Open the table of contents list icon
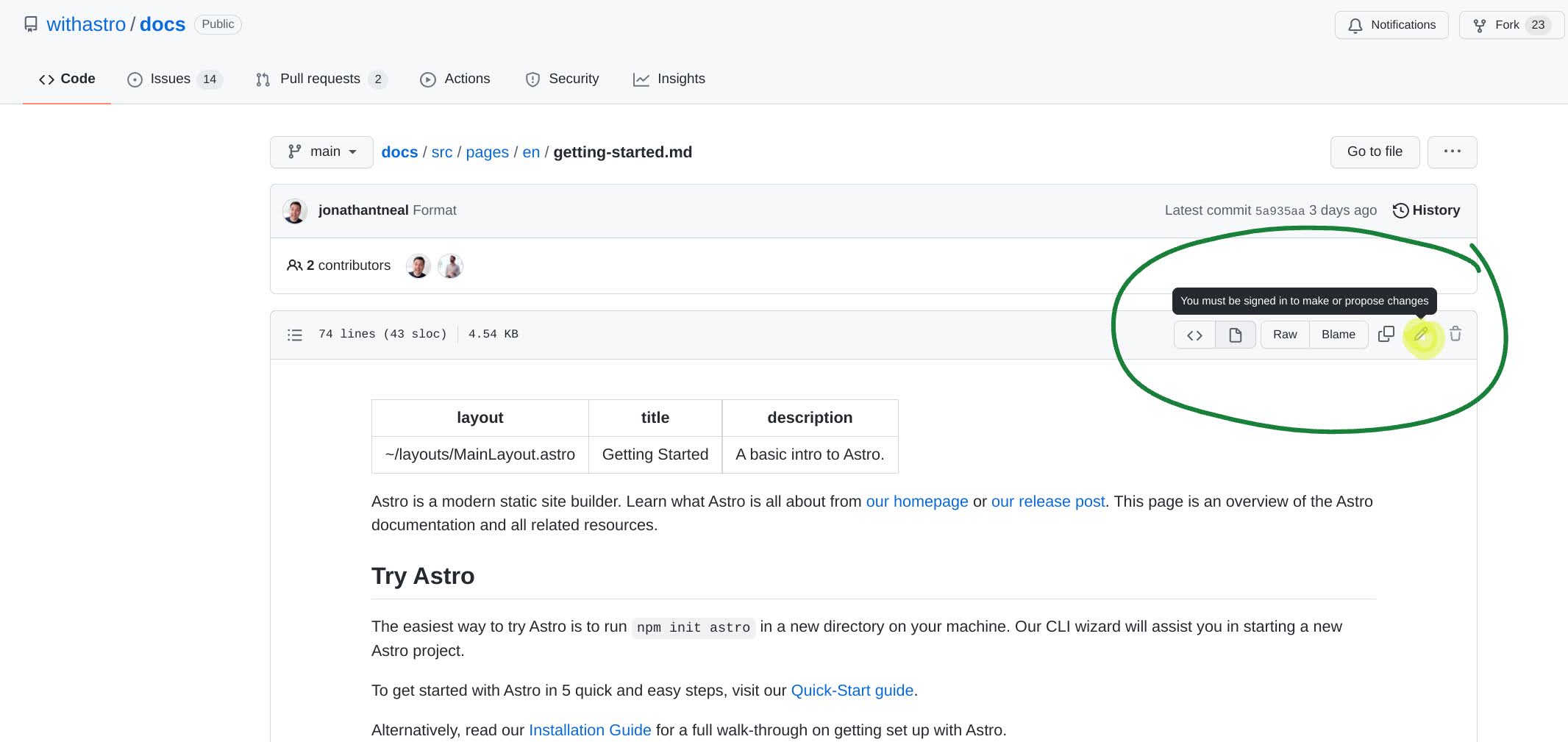1568x742 pixels. [295, 335]
